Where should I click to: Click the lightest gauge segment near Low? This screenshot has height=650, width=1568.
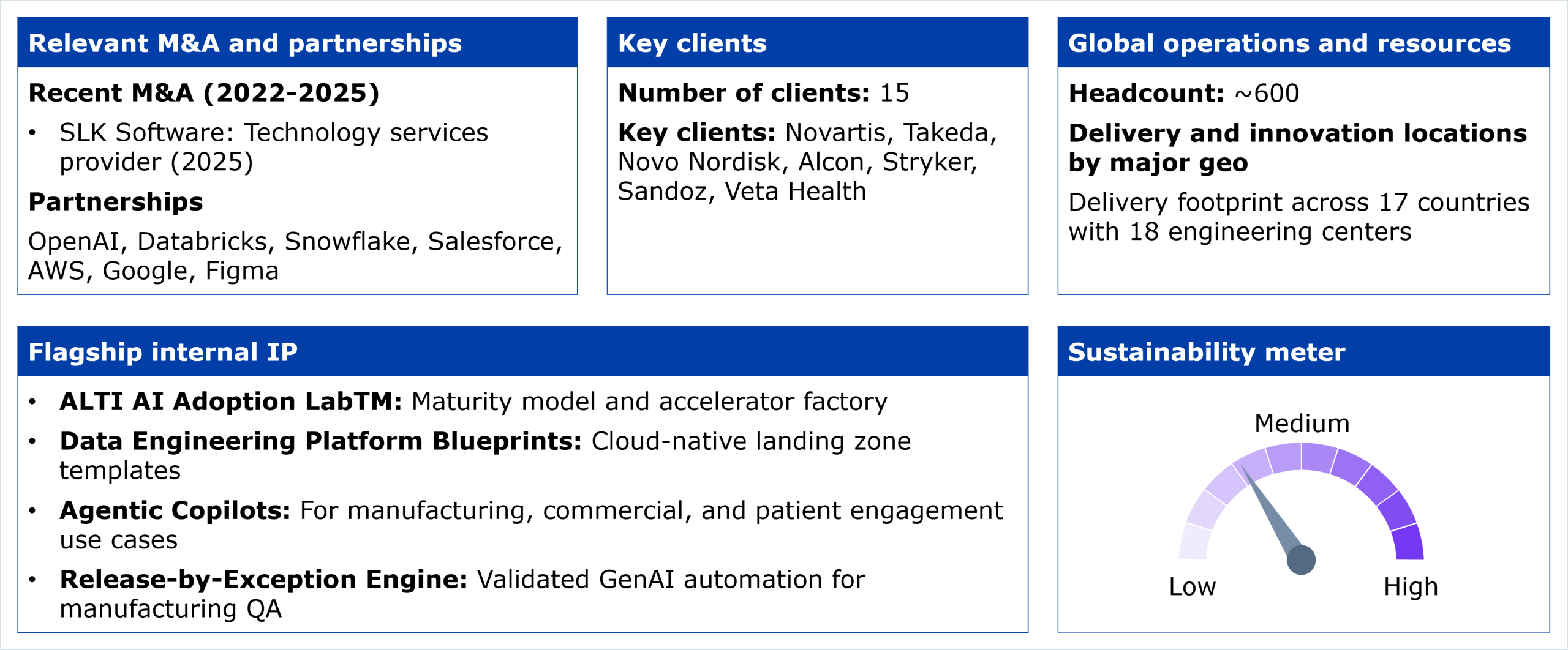click(x=1194, y=542)
